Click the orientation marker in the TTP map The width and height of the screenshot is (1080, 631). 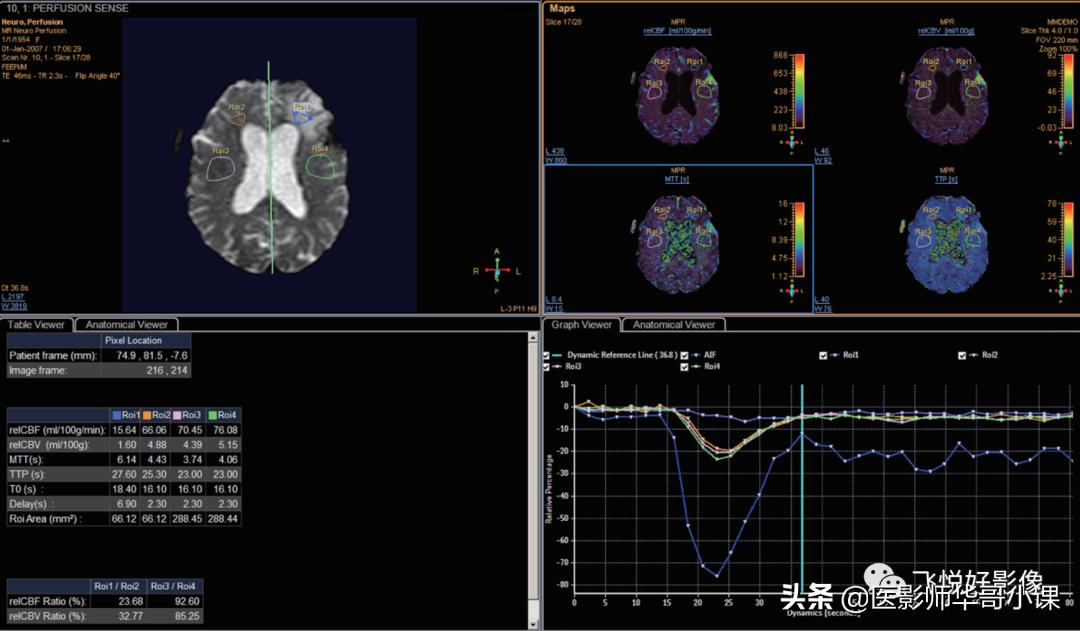(x=1063, y=291)
